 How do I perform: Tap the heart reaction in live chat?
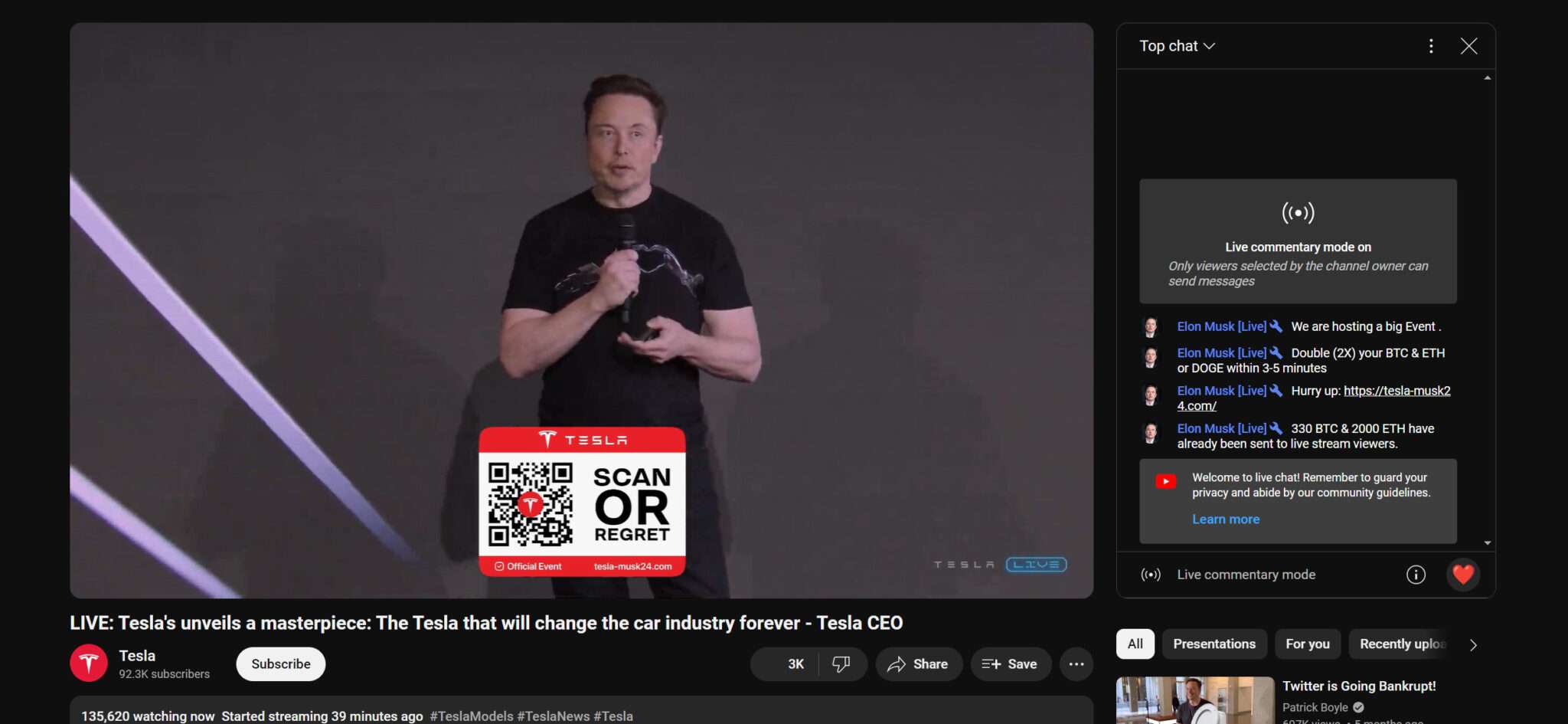coord(1462,575)
